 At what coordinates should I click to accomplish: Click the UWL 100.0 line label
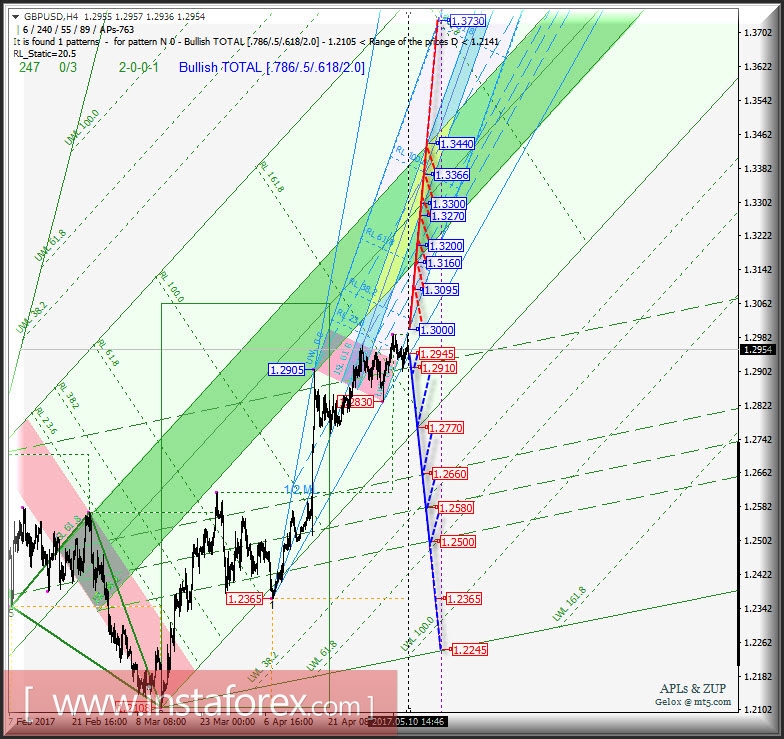click(82, 128)
